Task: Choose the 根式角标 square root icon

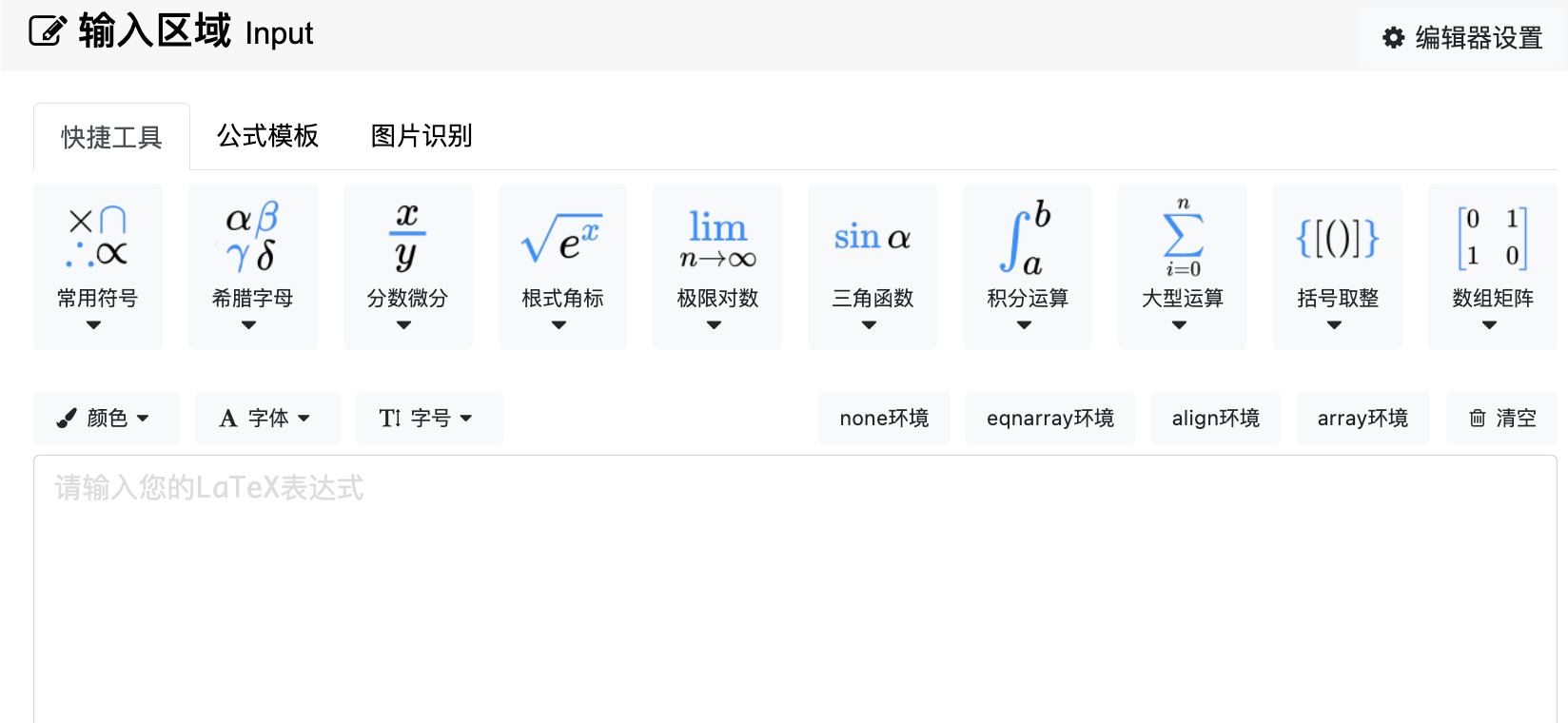Action: click(562, 238)
